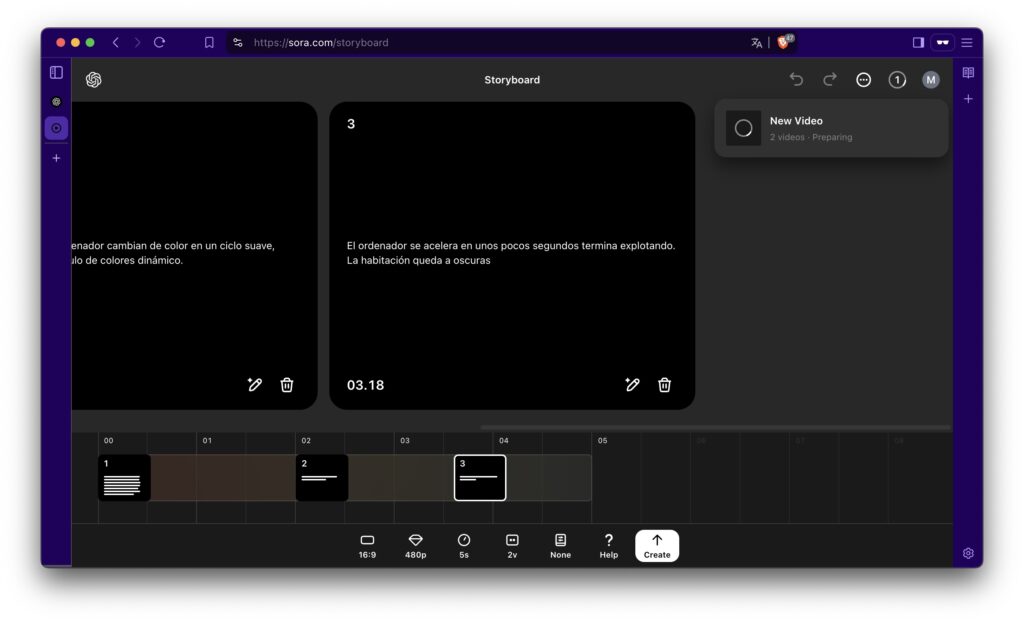
Task: Open a new tab with plus in left sidebar
Action: tap(56, 158)
